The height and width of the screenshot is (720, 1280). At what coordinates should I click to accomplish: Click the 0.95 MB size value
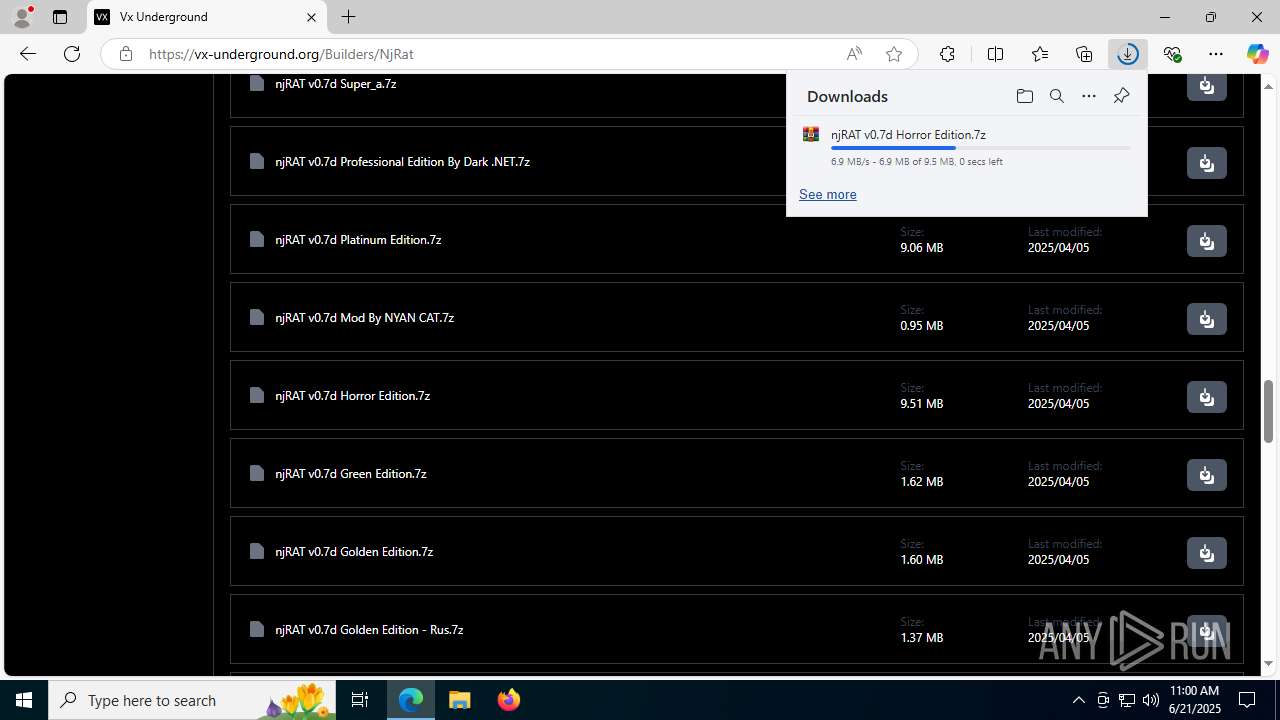pyautogui.click(x=921, y=325)
